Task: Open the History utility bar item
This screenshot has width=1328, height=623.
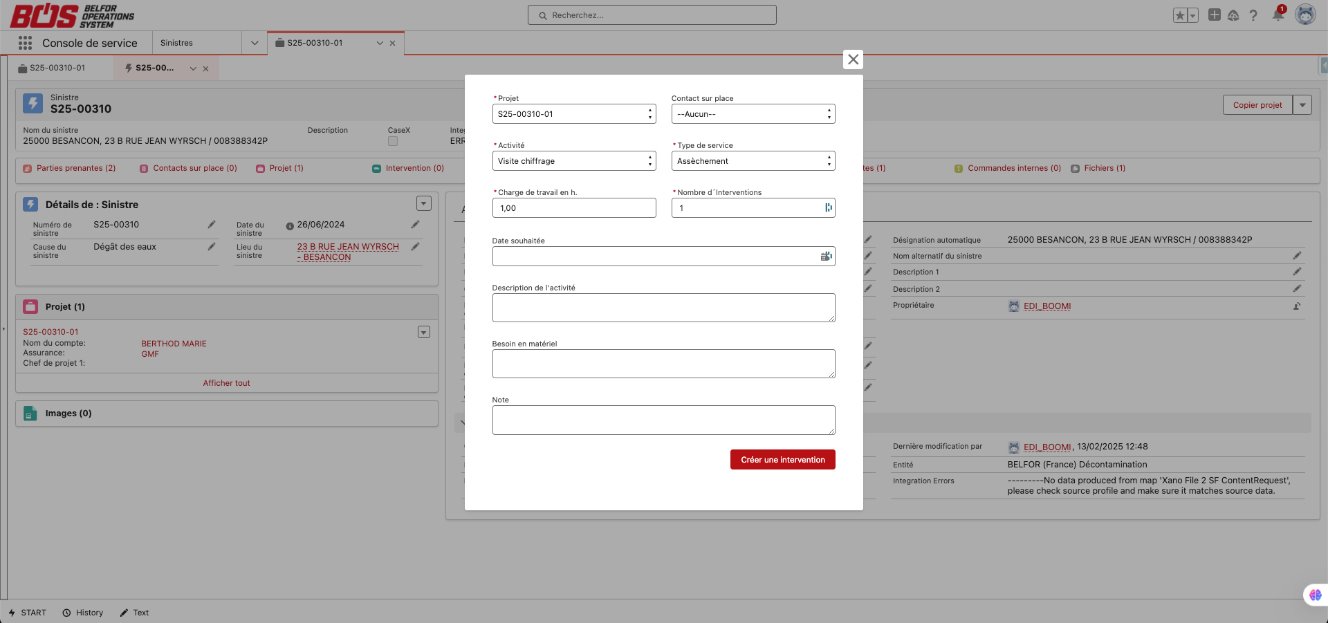Action: (82, 612)
